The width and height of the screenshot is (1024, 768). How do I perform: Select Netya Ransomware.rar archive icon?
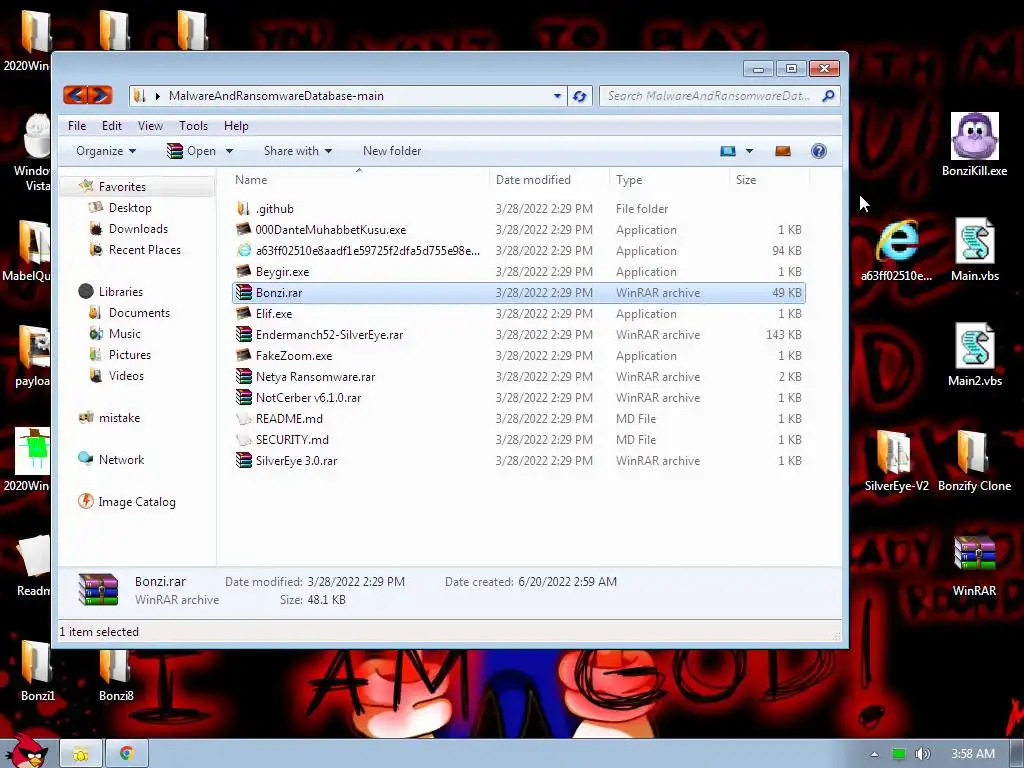244,377
